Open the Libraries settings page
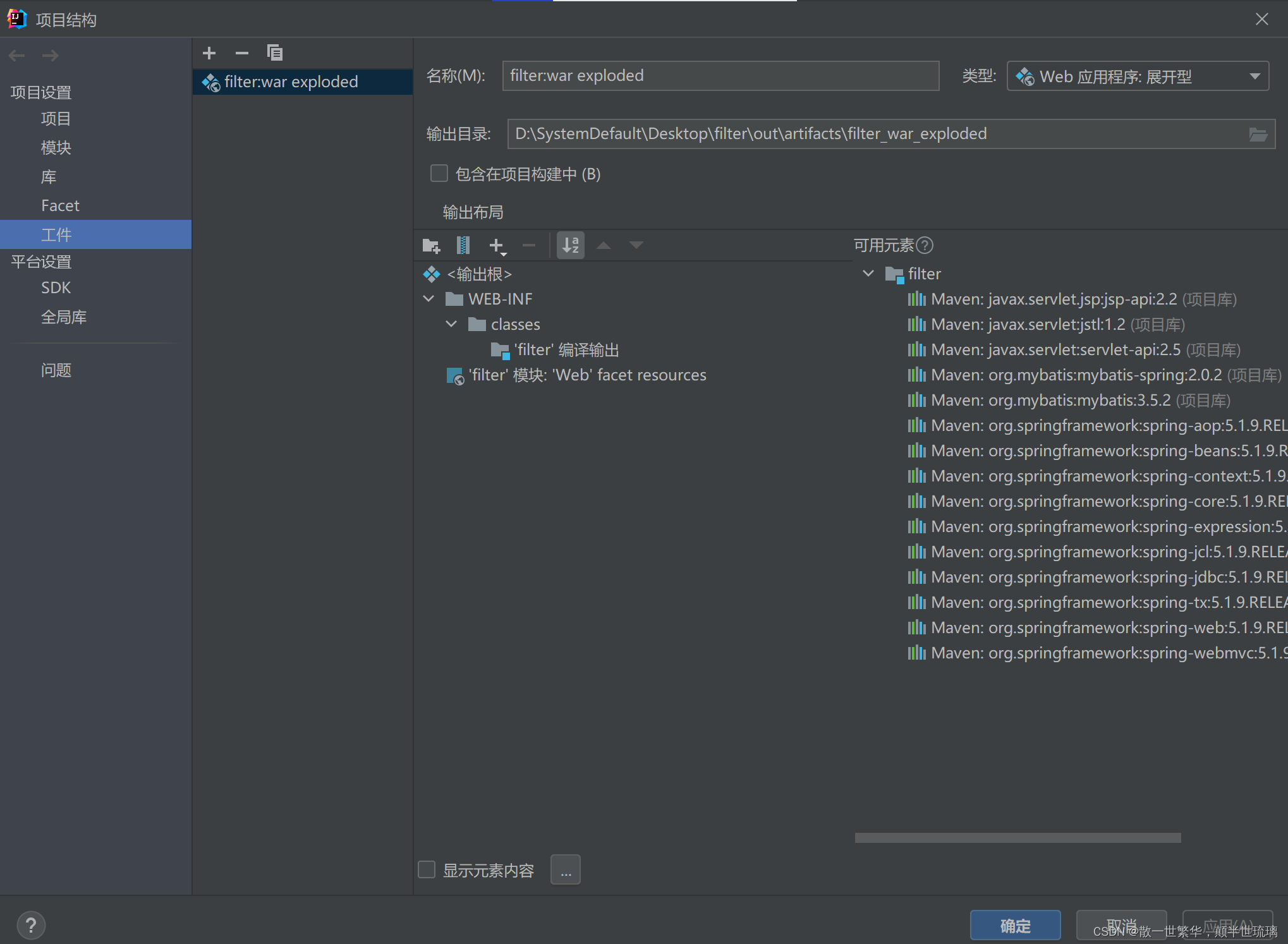The image size is (1288, 944). click(49, 177)
